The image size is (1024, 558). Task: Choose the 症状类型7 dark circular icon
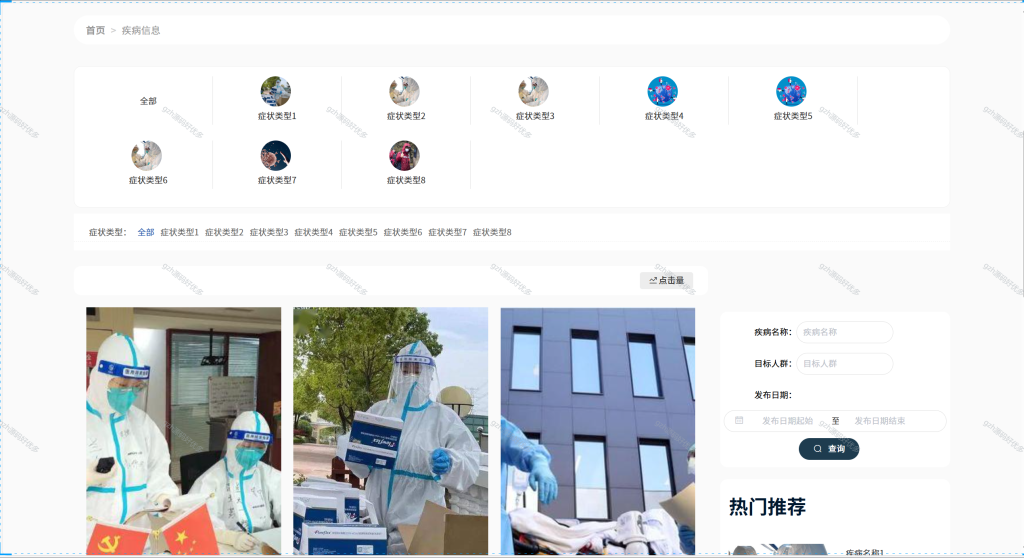click(x=276, y=156)
